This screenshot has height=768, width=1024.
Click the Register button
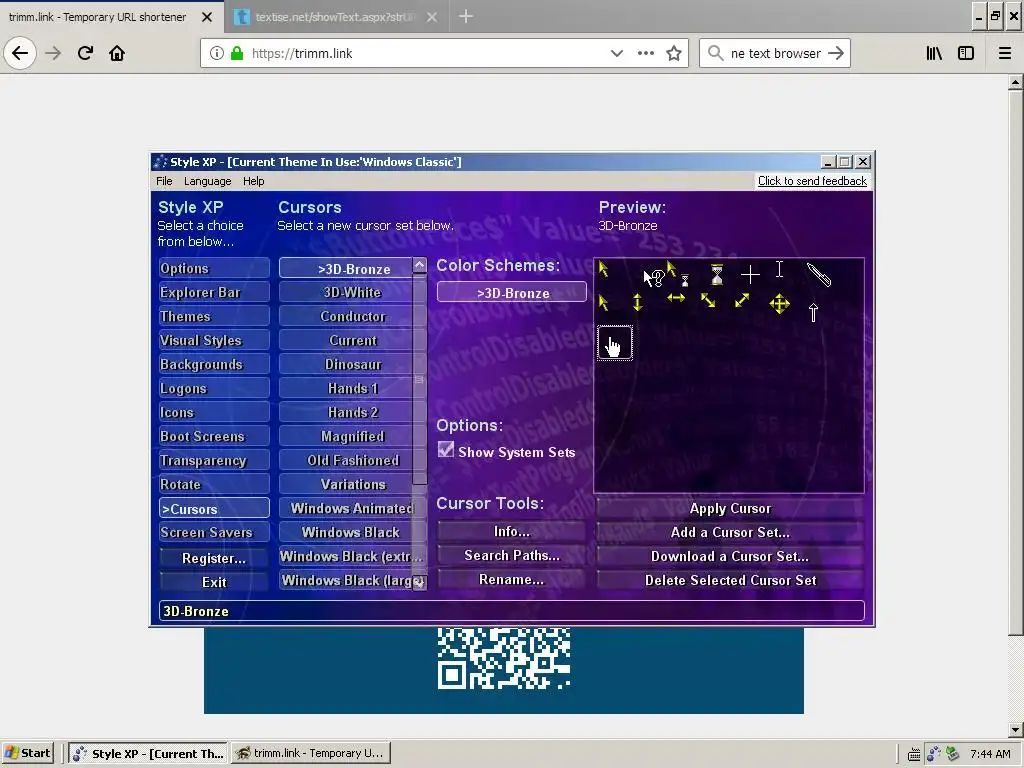pyautogui.click(x=214, y=558)
